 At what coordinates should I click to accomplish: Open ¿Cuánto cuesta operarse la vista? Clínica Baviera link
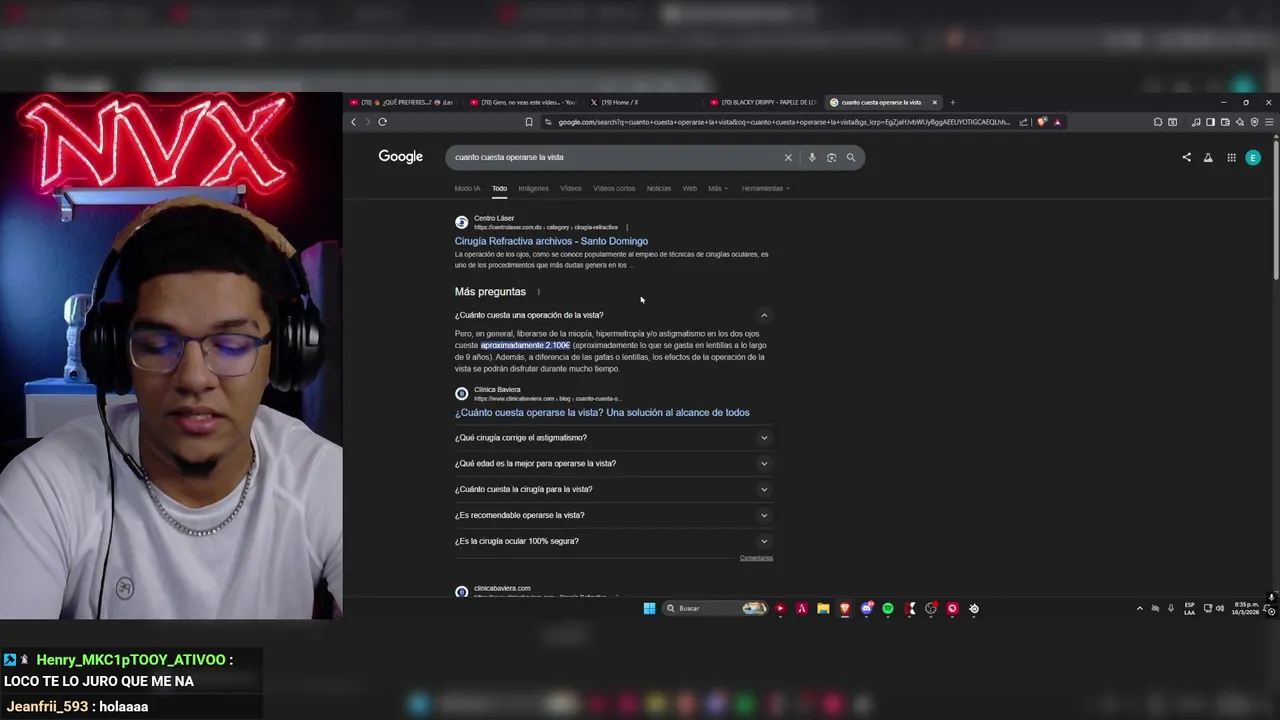pos(602,412)
